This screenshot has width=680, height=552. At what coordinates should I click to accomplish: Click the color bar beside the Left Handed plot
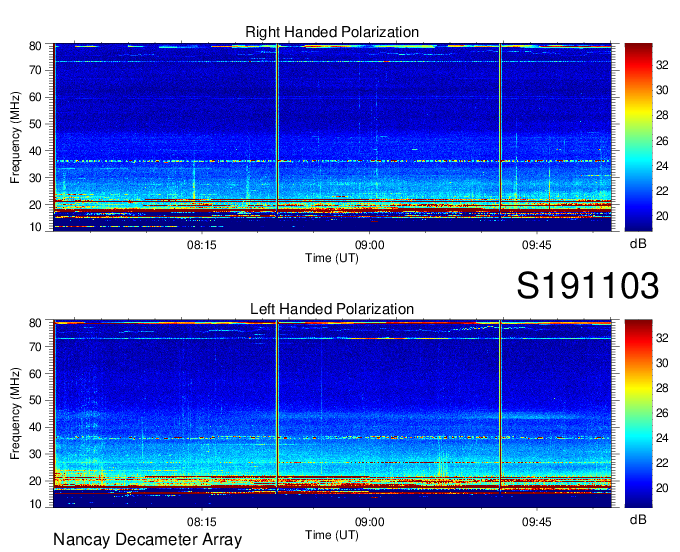click(x=638, y=413)
